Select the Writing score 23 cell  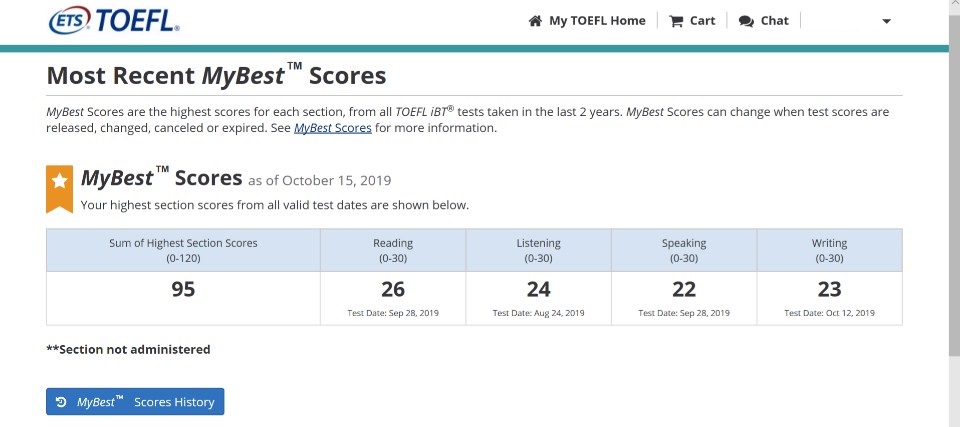[x=830, y=298]
